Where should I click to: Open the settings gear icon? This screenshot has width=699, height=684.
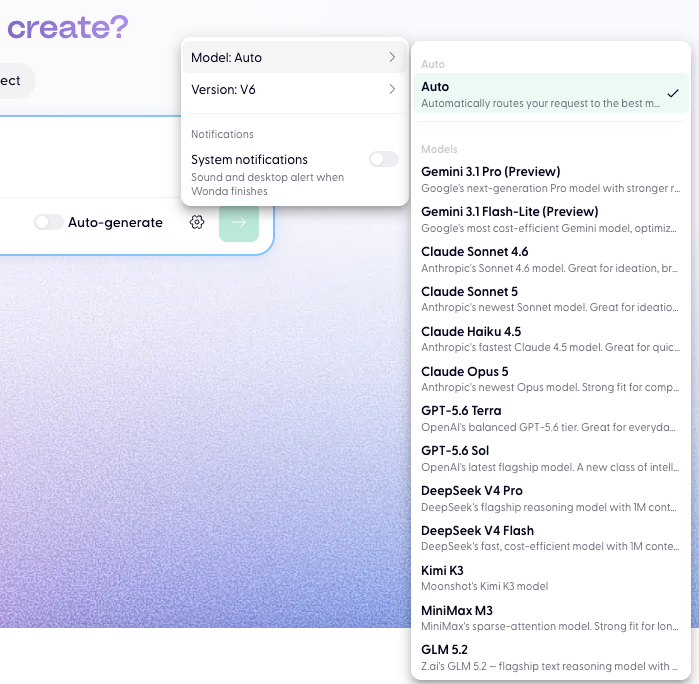[x=197, y=222]
